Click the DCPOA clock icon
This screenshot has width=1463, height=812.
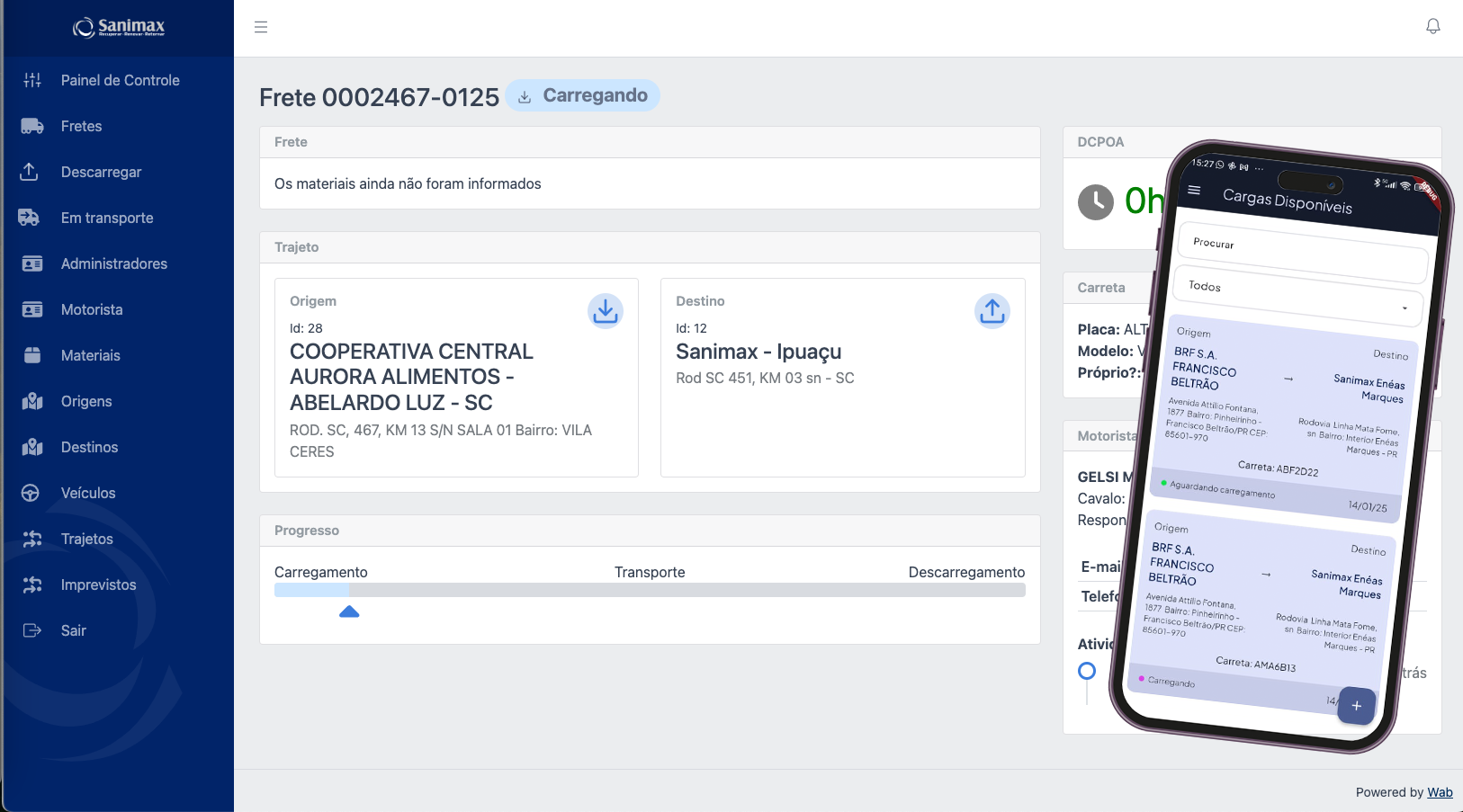tap(1096, 202)
